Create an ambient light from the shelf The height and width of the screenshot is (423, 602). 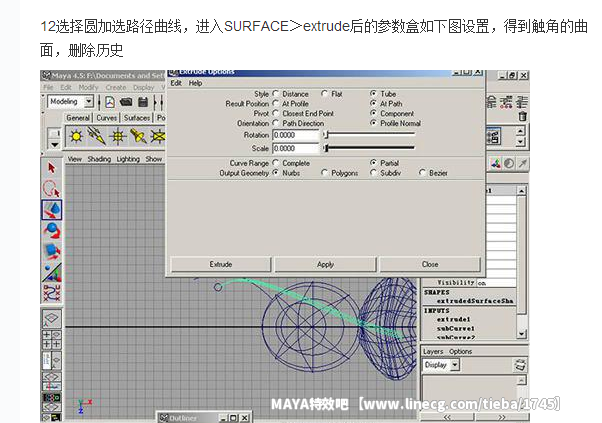coord(117,136)
